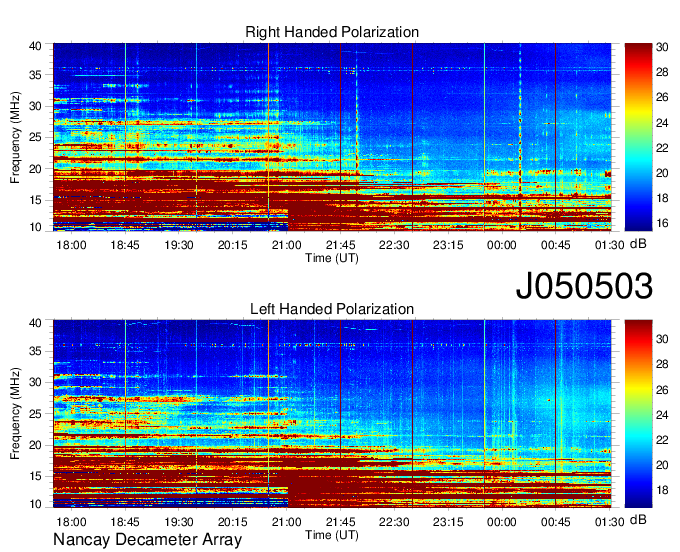Click the 18:00 tick label of the Right Handed plot

71,245
